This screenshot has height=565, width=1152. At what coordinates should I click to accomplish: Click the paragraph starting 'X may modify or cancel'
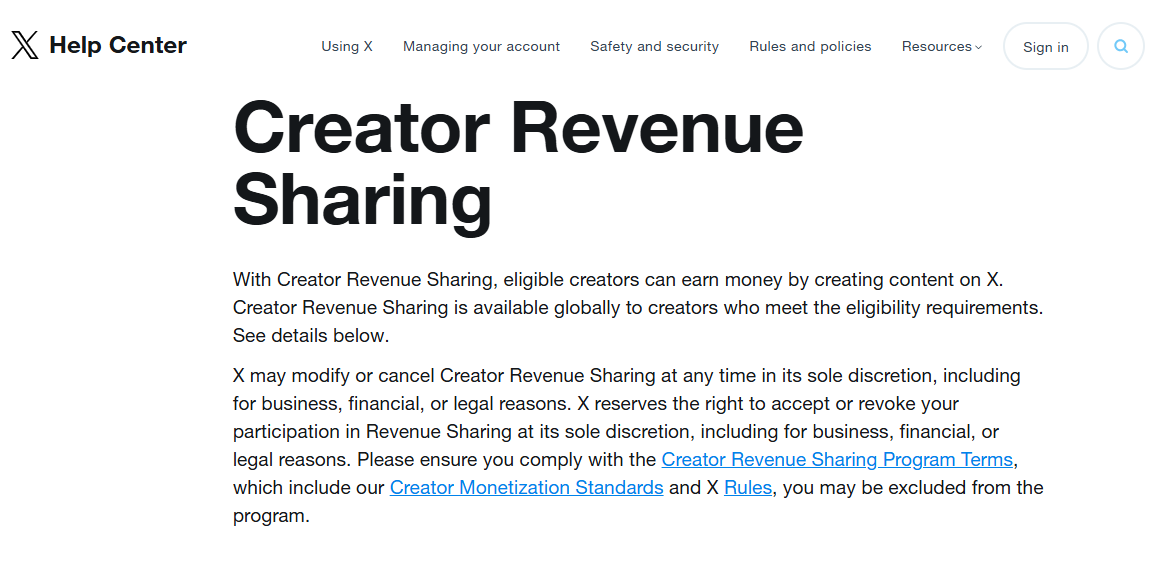coord(638,446)
